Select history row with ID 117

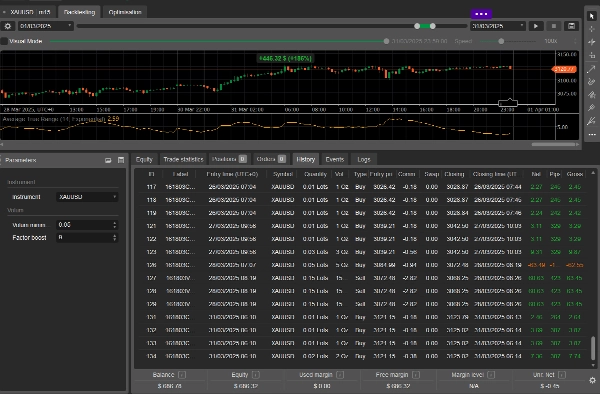point(362,187)
